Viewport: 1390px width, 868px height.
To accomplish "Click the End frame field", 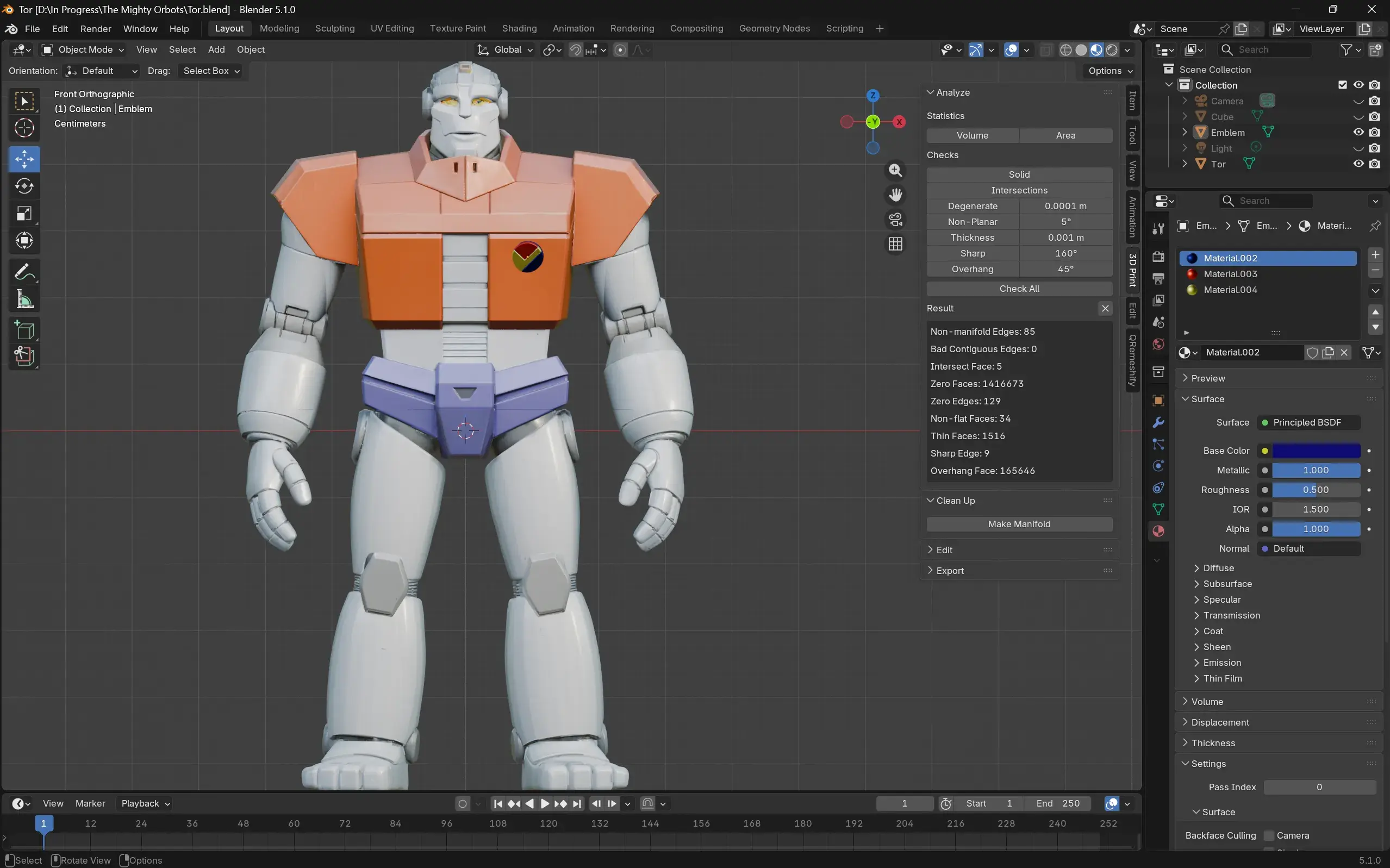I will click(1057, 804).
